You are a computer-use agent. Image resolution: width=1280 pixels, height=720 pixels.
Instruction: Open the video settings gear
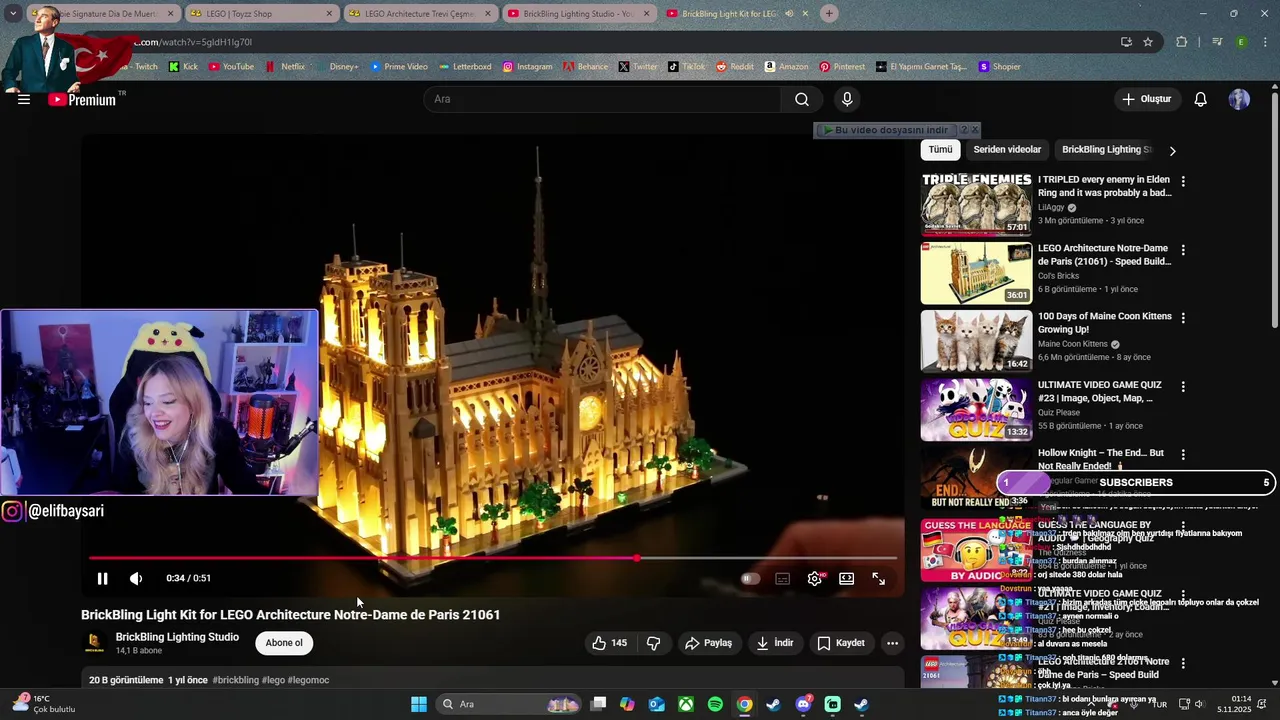tap(815, 578)
